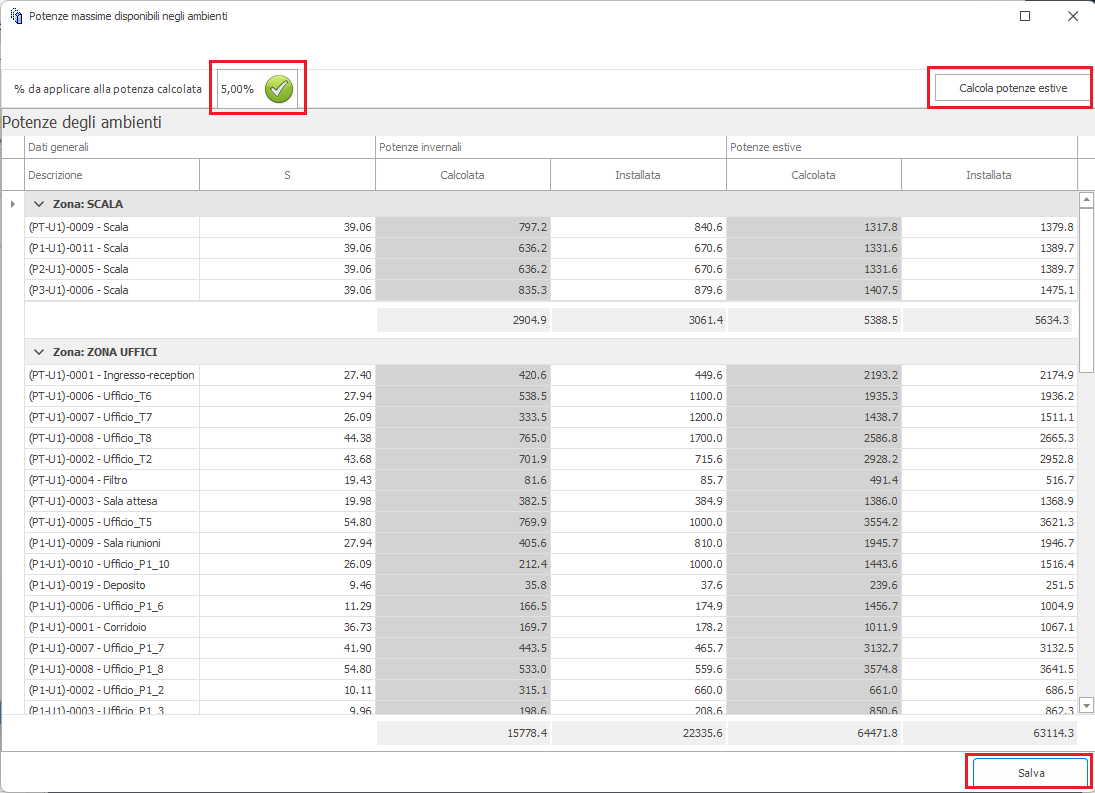1095x793 pixels.
Task: Select the Ingresso-reception row
Action: (112, 375)
